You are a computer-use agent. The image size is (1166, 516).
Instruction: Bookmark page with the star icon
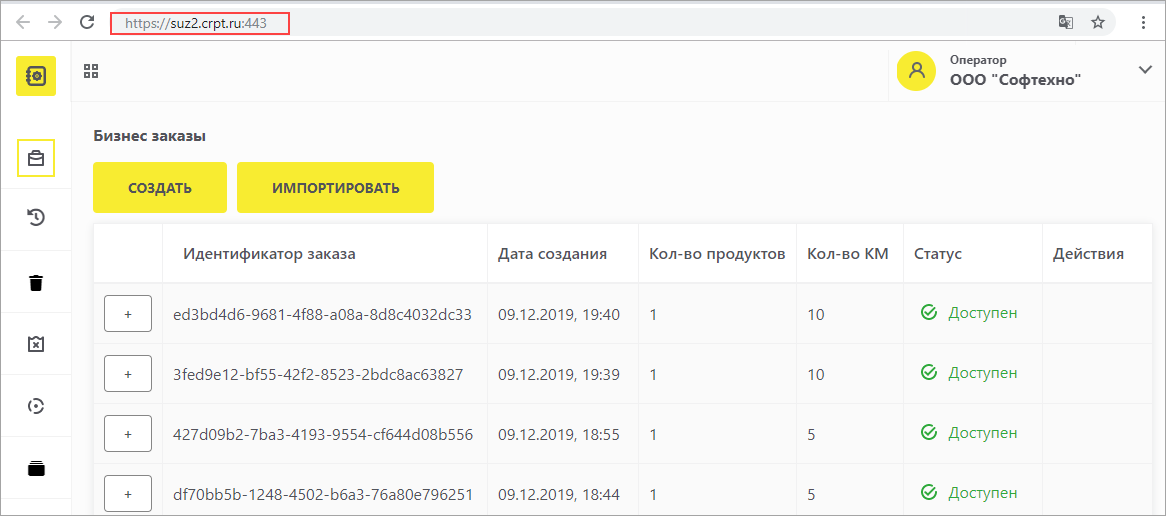tap(1097, 22)
